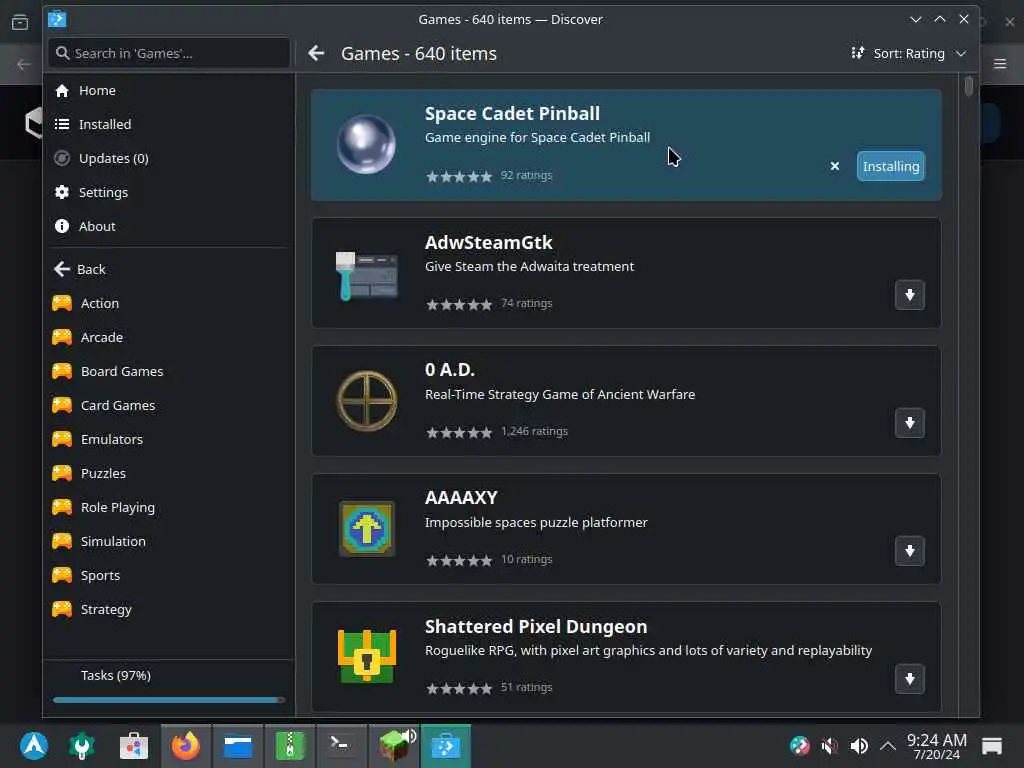Viewport: 1024px width, 768px height.
Task: Open the file manager from taskbar
Action: (238, 746)
